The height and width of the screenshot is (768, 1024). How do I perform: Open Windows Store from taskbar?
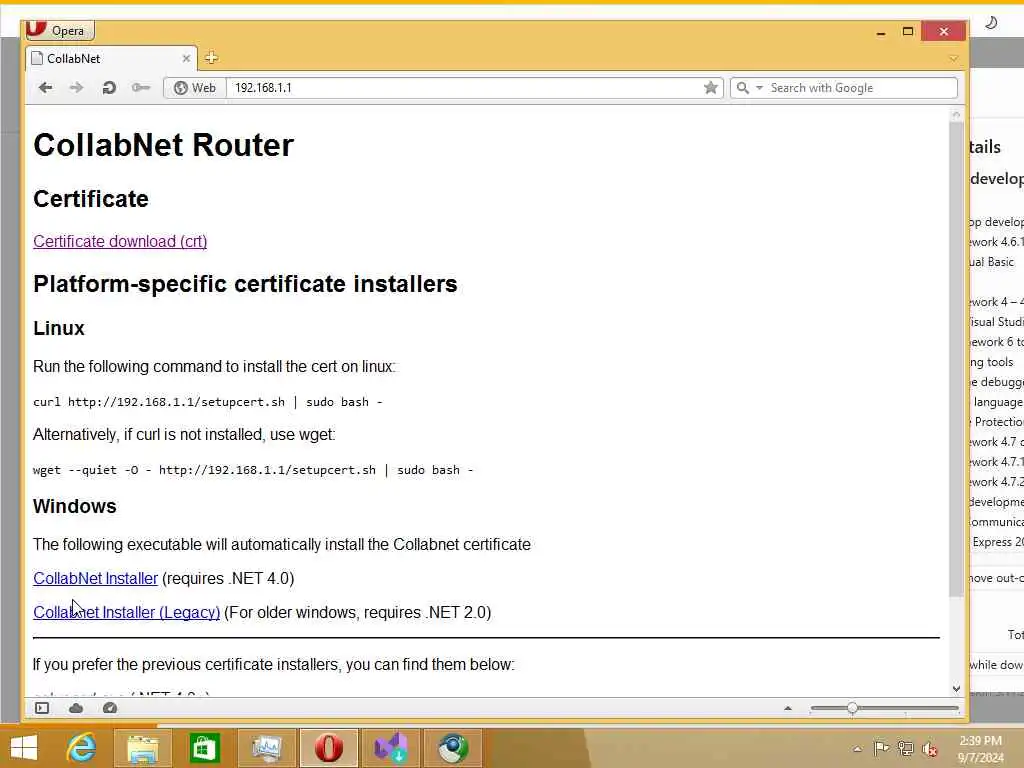pos(204,748)
